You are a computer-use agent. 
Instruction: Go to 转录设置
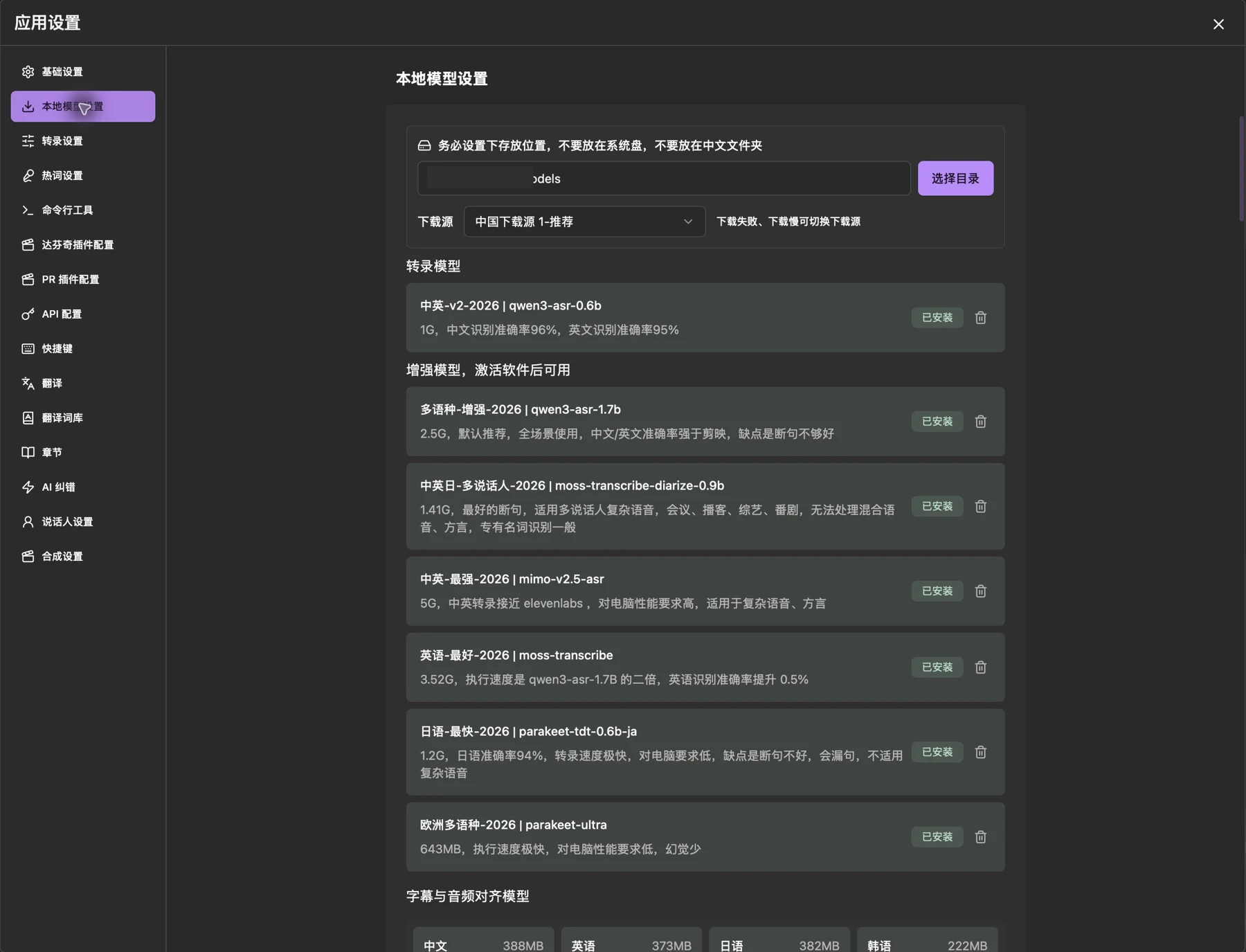83,141
